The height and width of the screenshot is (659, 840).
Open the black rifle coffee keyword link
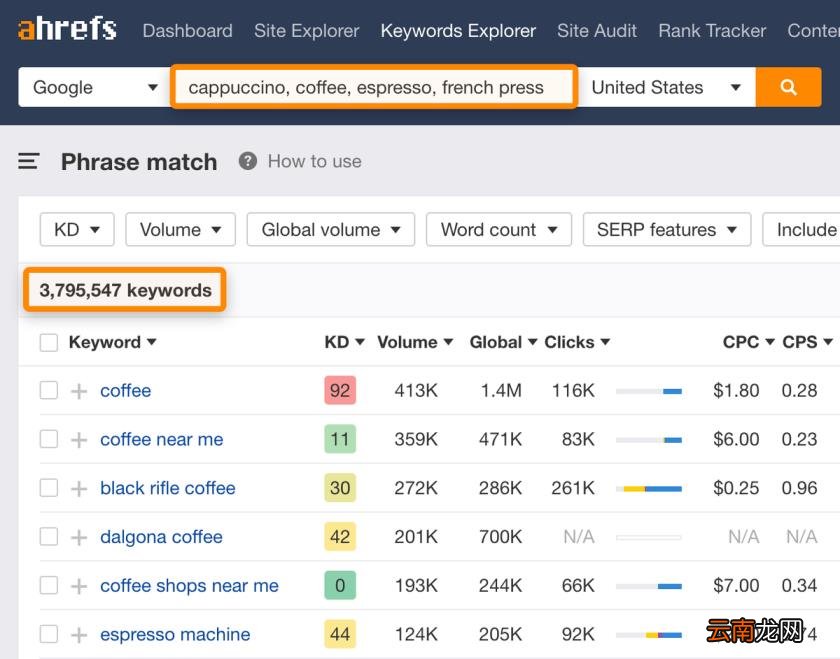click(168, 488)
